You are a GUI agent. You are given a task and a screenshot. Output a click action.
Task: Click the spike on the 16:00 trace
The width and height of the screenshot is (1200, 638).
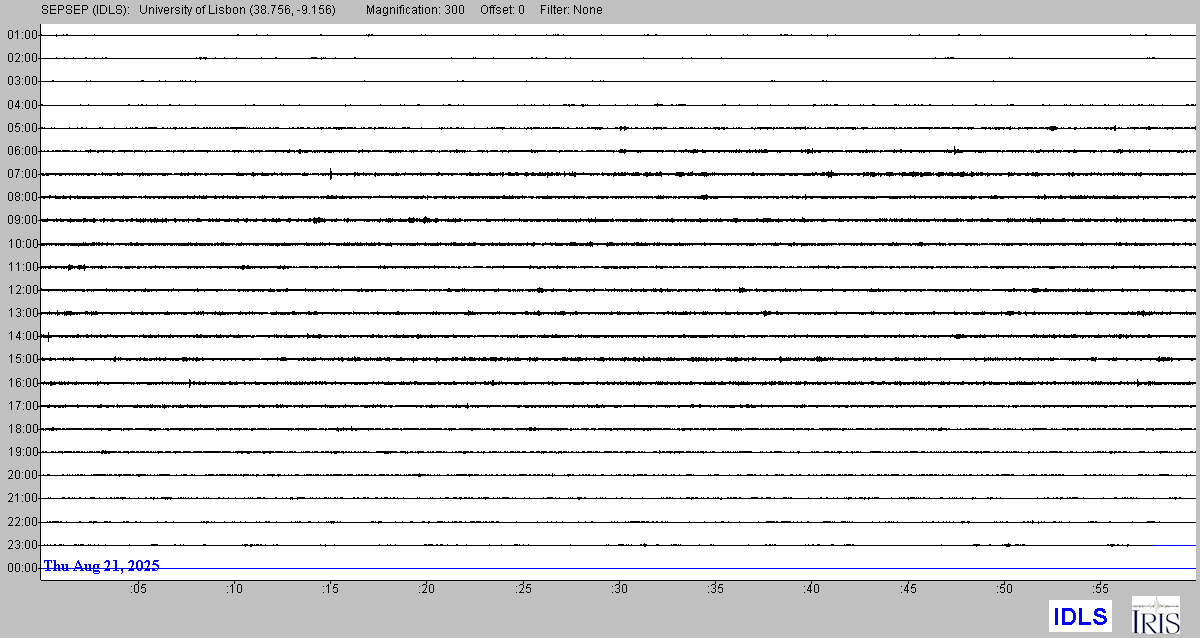coord(190,382)
